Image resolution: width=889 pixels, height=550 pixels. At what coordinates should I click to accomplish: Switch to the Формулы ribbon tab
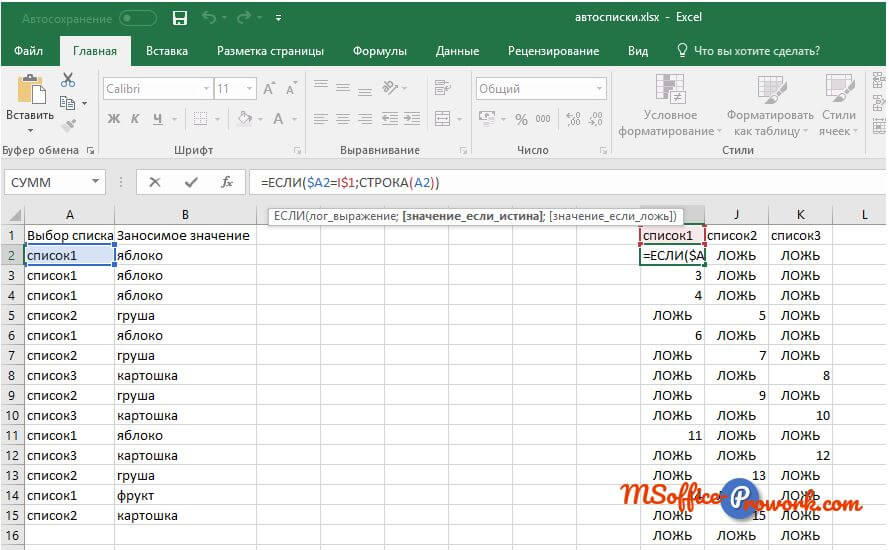tap(379, 50)
